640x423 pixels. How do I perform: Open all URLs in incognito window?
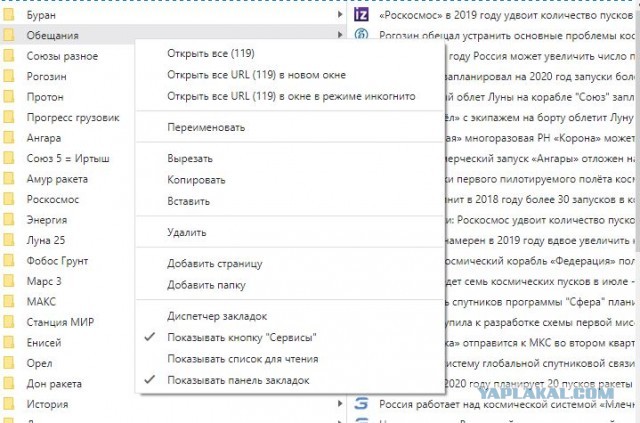click(291, 96)
